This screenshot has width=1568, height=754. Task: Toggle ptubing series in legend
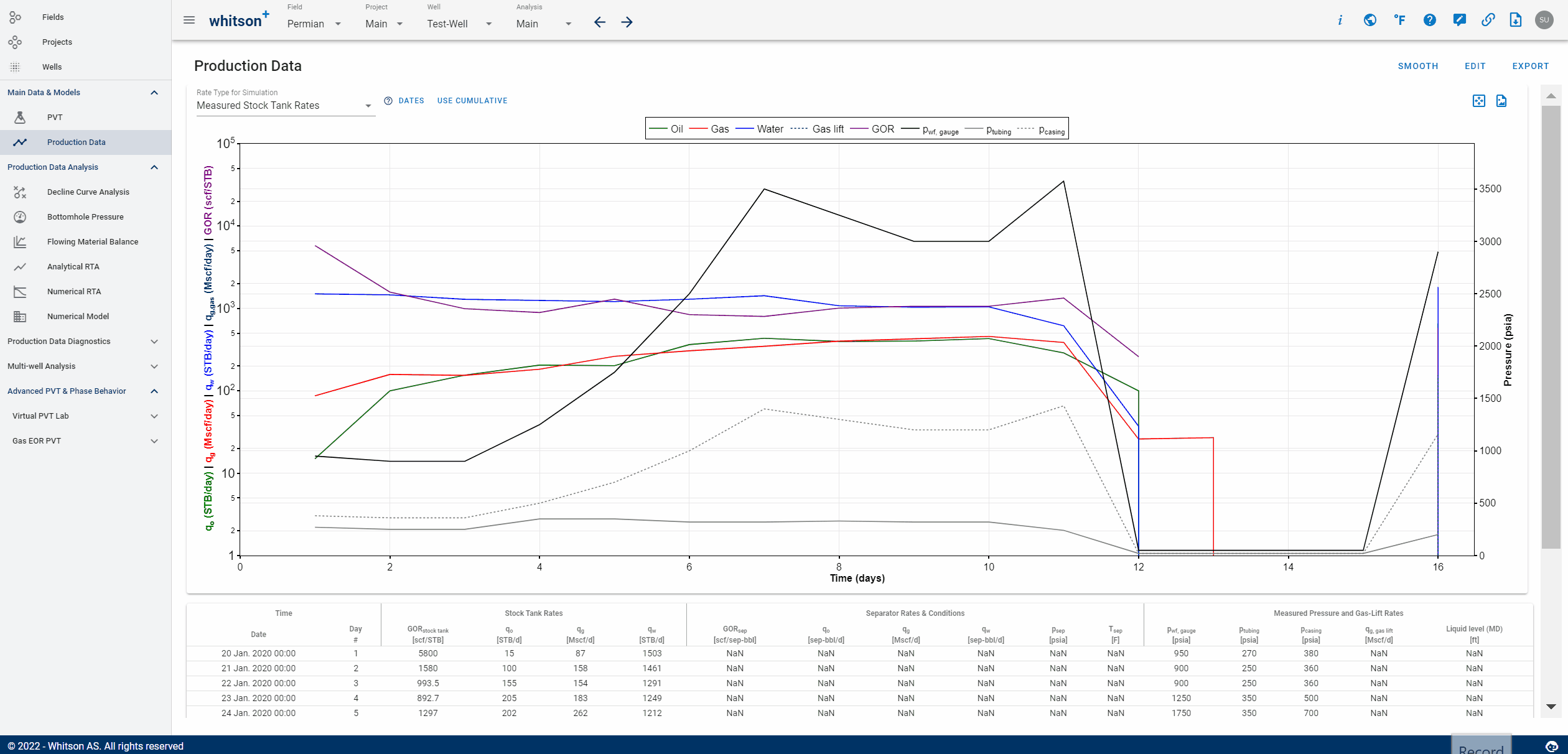point(988,129)
